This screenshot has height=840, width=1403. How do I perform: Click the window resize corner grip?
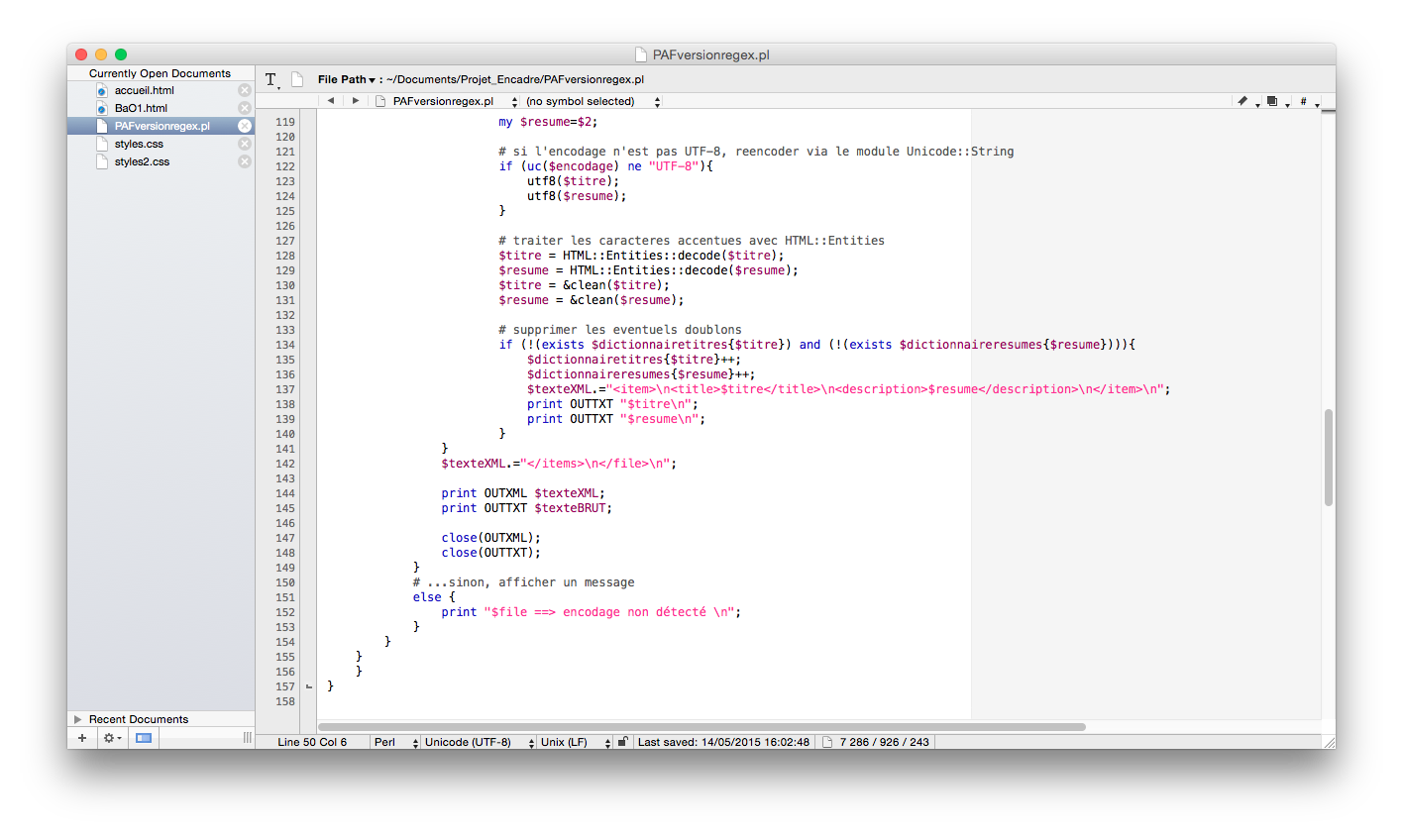pyautogui.click(x=1329, y=742)
